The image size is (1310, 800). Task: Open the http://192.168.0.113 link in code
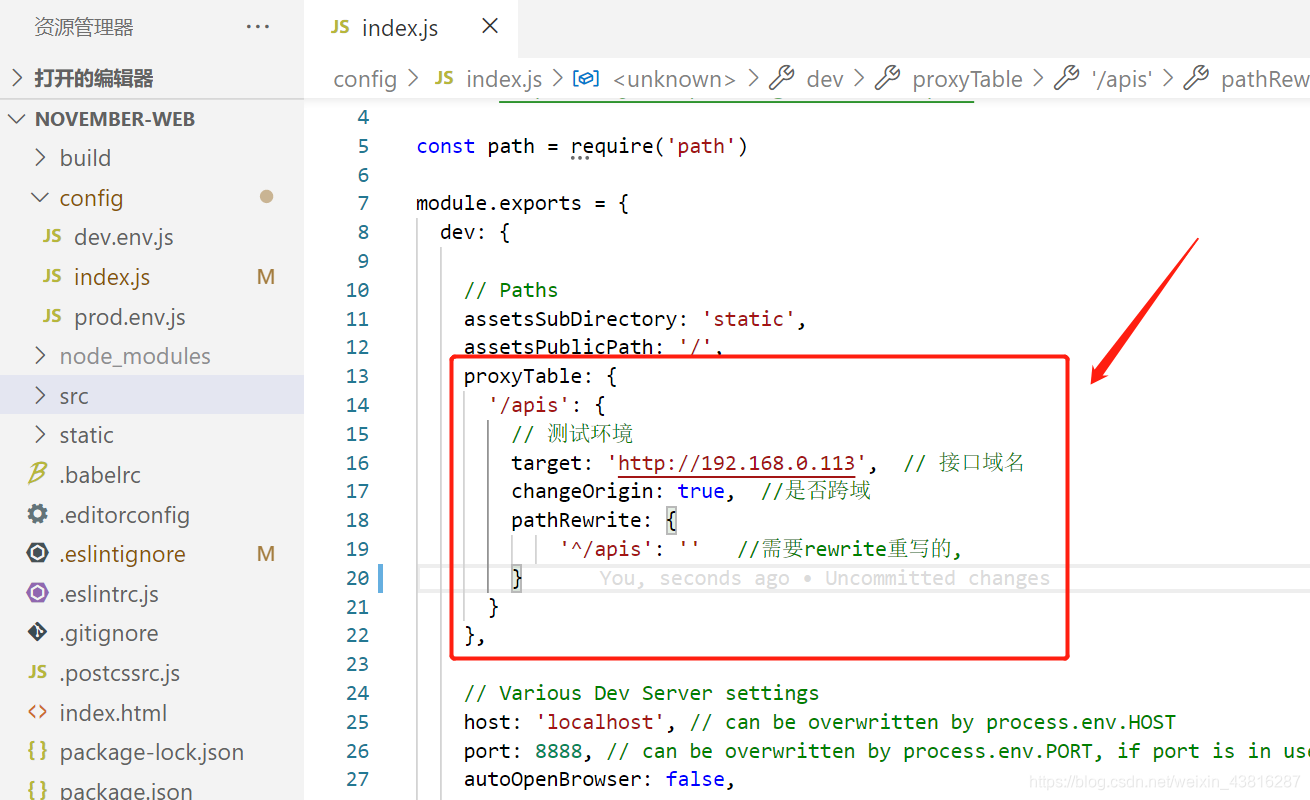tap(737, 463)
